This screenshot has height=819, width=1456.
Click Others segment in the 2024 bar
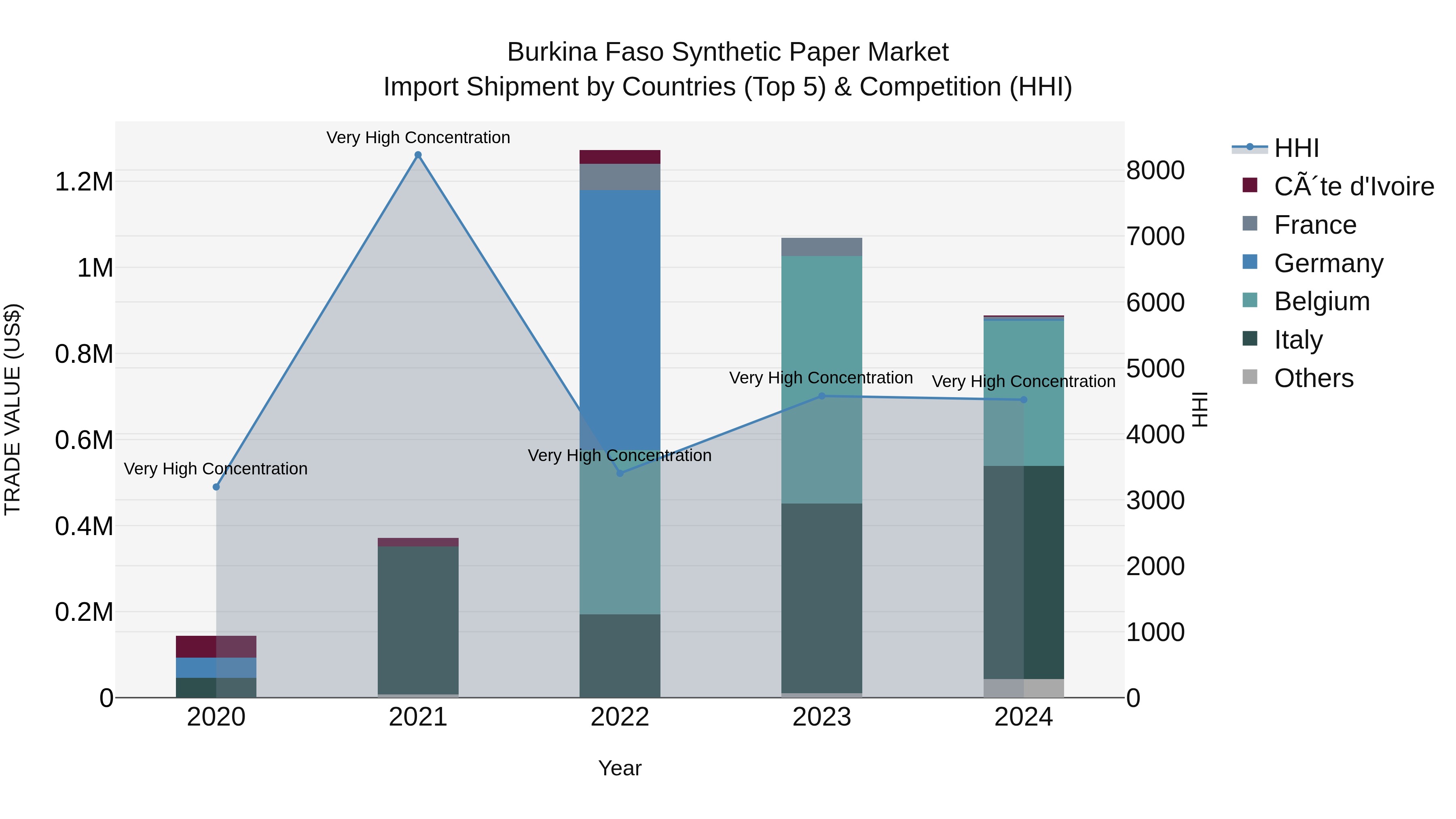coord(1024,688)
